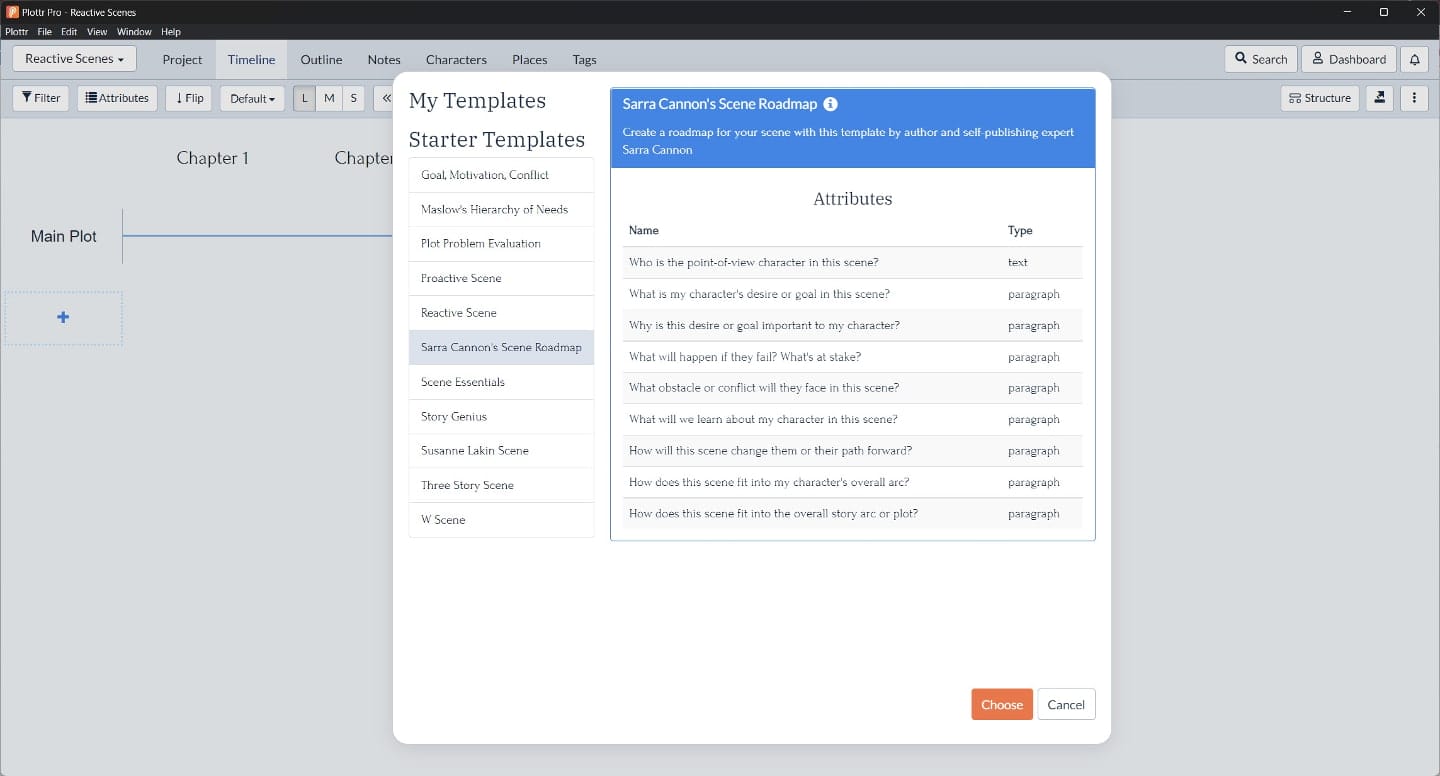Switch to the Tags tab

click(585, 60)
